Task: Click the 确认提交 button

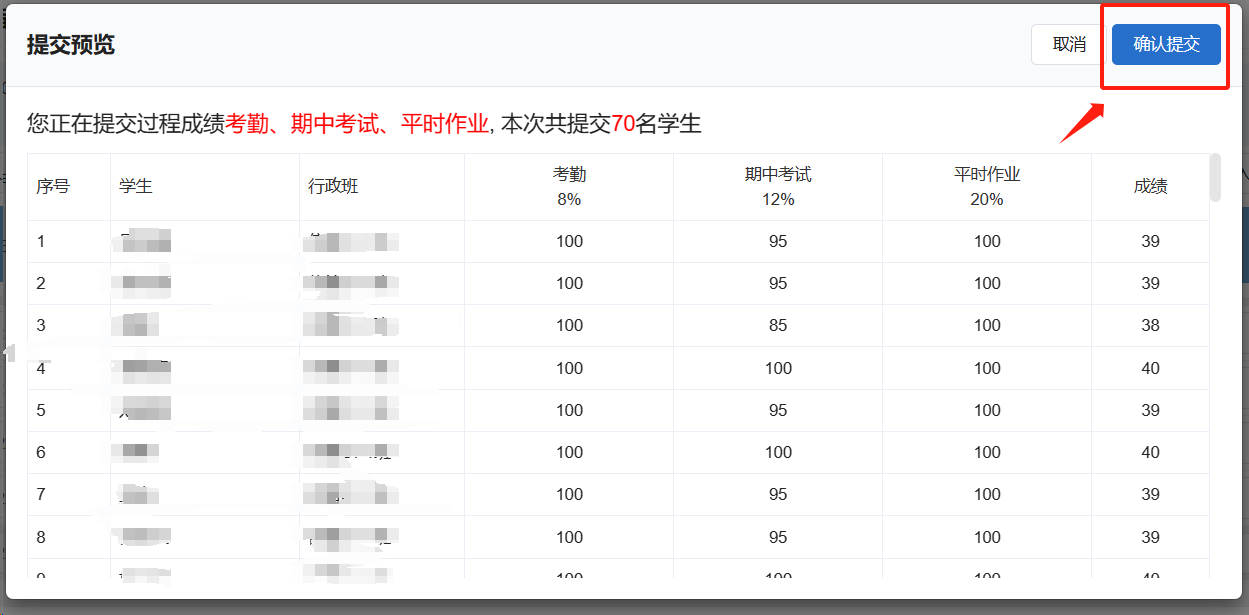Action: click(1166, 44)
